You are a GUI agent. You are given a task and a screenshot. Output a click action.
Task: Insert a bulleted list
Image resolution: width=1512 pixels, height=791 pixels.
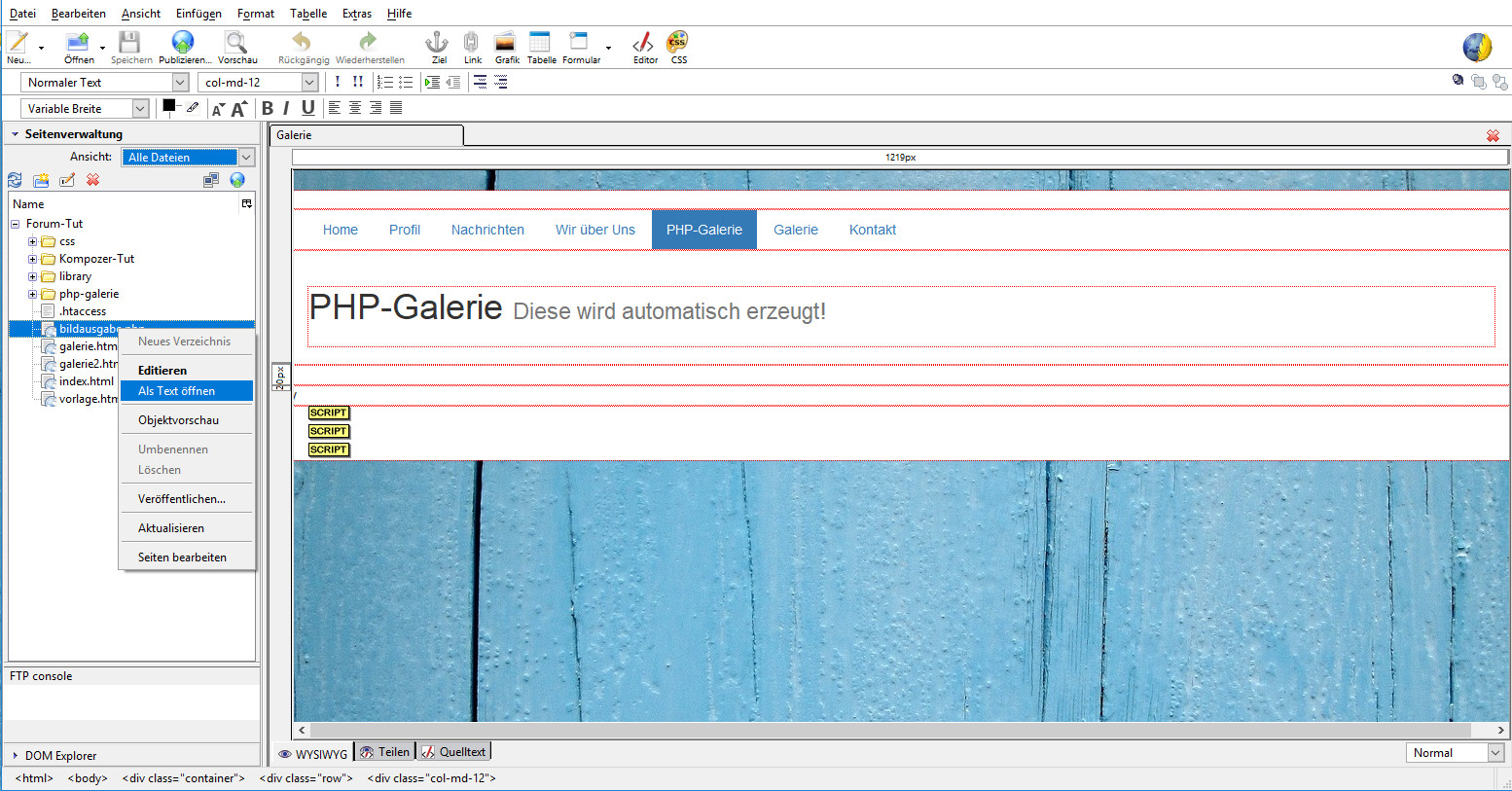pyautogui.click(x=406, y=83)
